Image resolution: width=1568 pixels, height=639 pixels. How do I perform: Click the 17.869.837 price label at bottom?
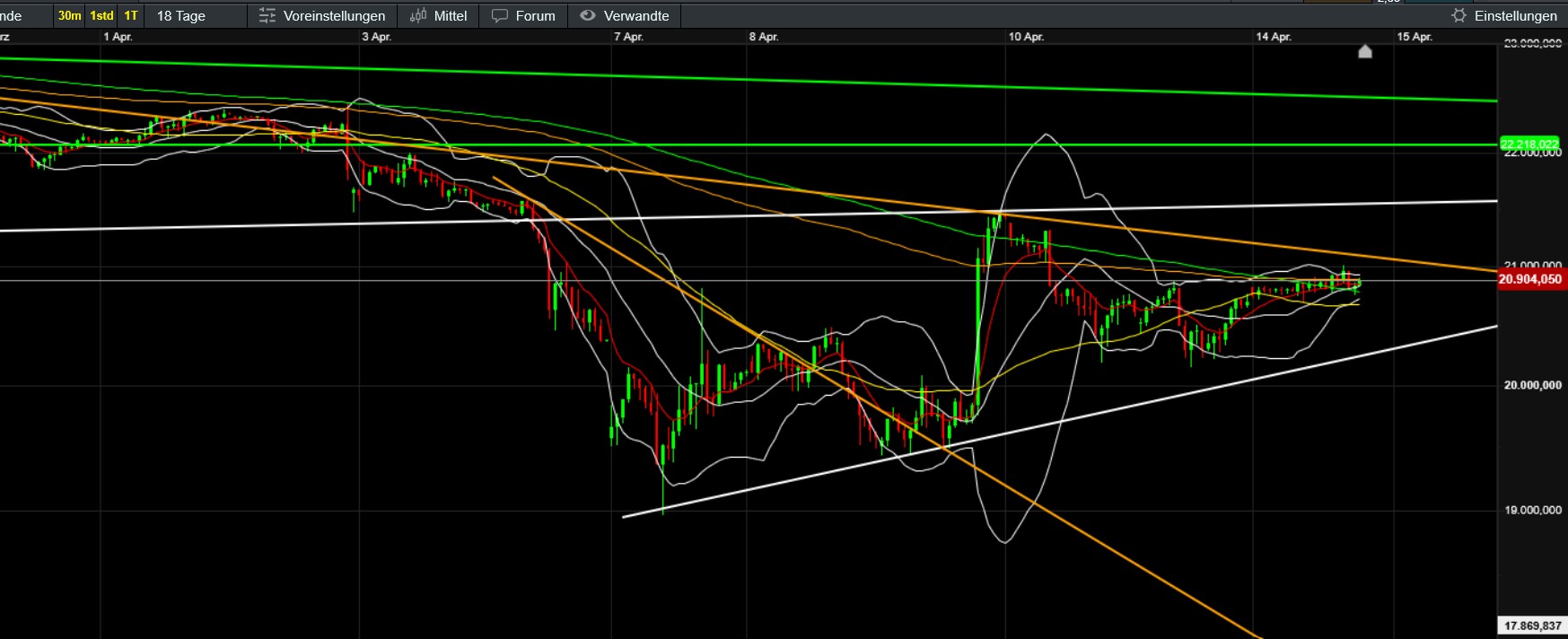click(x=1533, y=626)
